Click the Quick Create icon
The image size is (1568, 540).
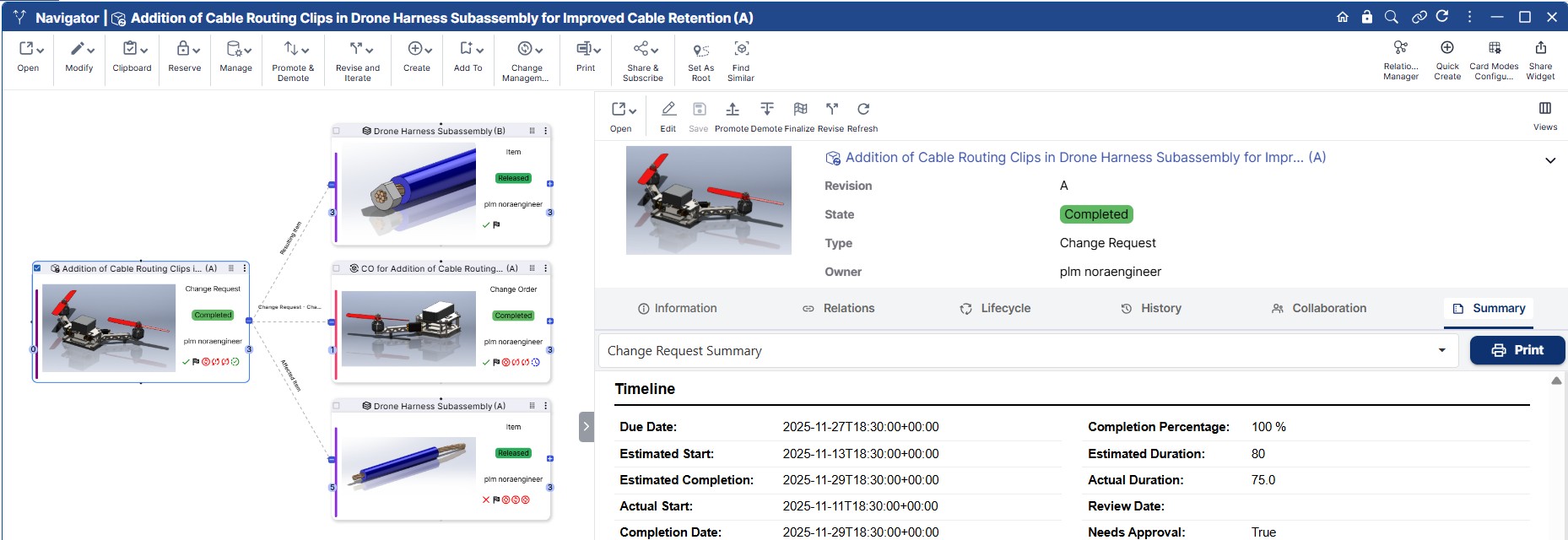(1446, 48)
